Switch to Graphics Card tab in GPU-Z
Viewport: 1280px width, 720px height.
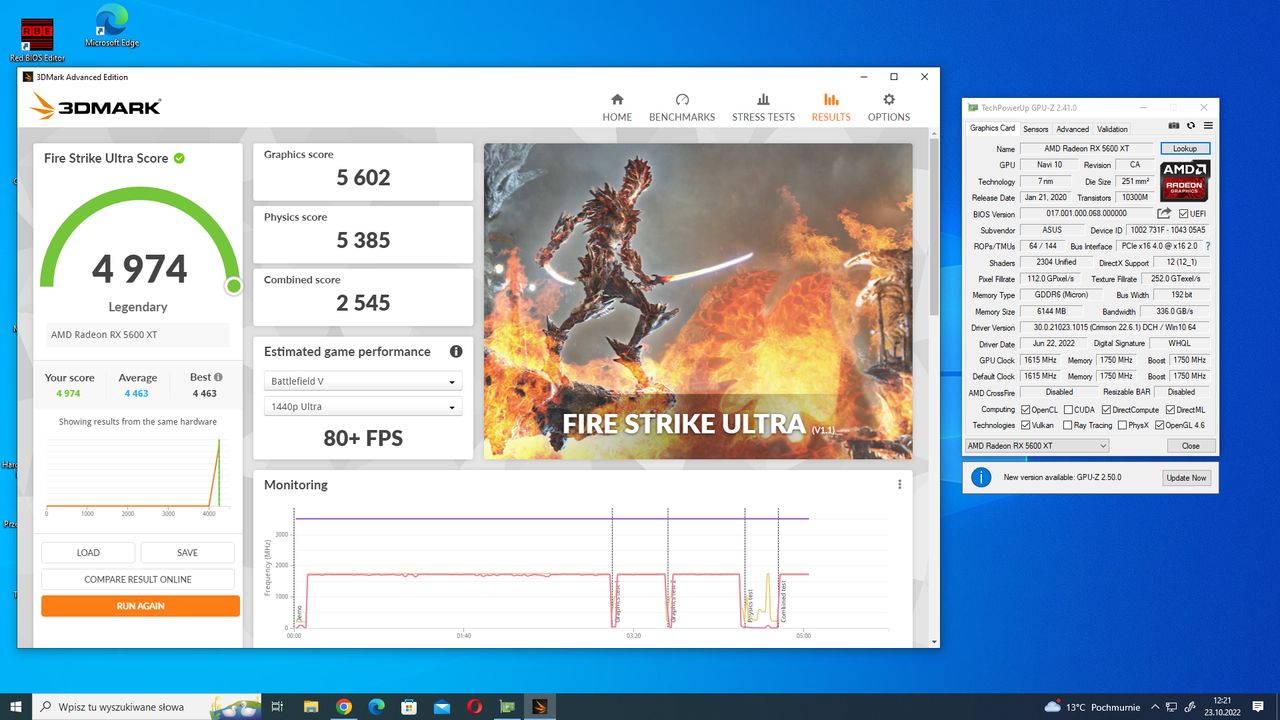(x=992, y=128)
